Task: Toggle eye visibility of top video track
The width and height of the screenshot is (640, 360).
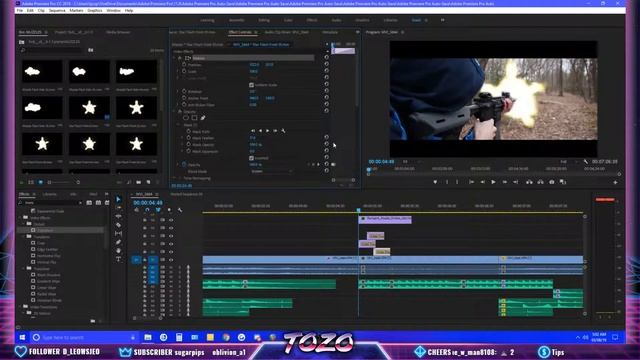Action: 171,220
